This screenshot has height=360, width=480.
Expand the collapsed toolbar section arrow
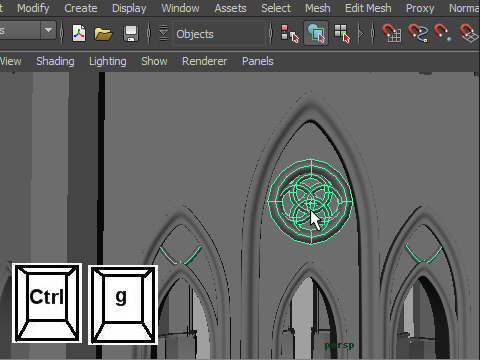click(360, 33)
